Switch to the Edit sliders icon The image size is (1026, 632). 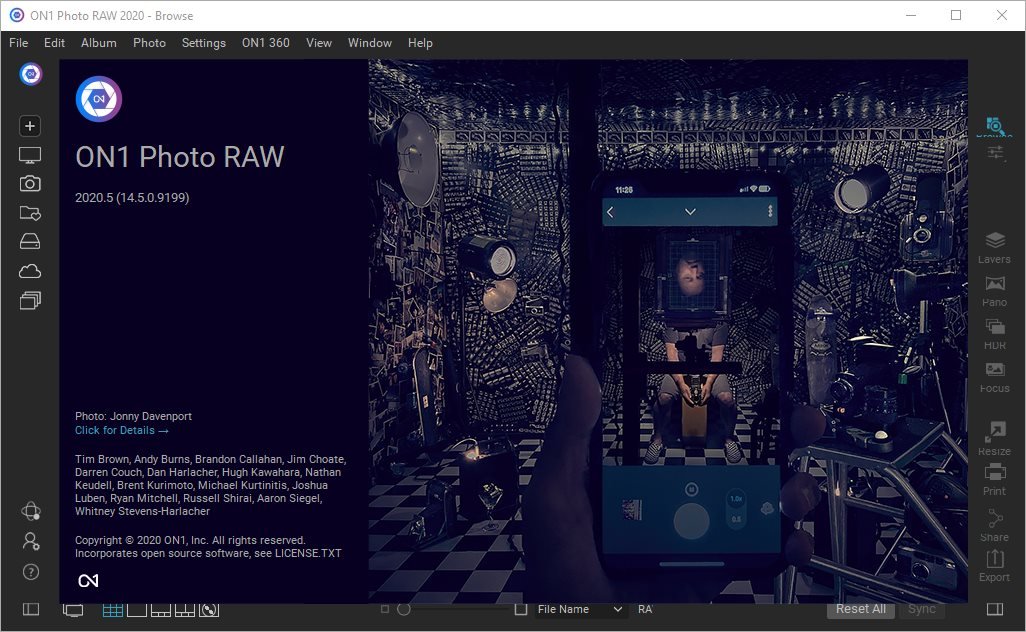(995, 153)
